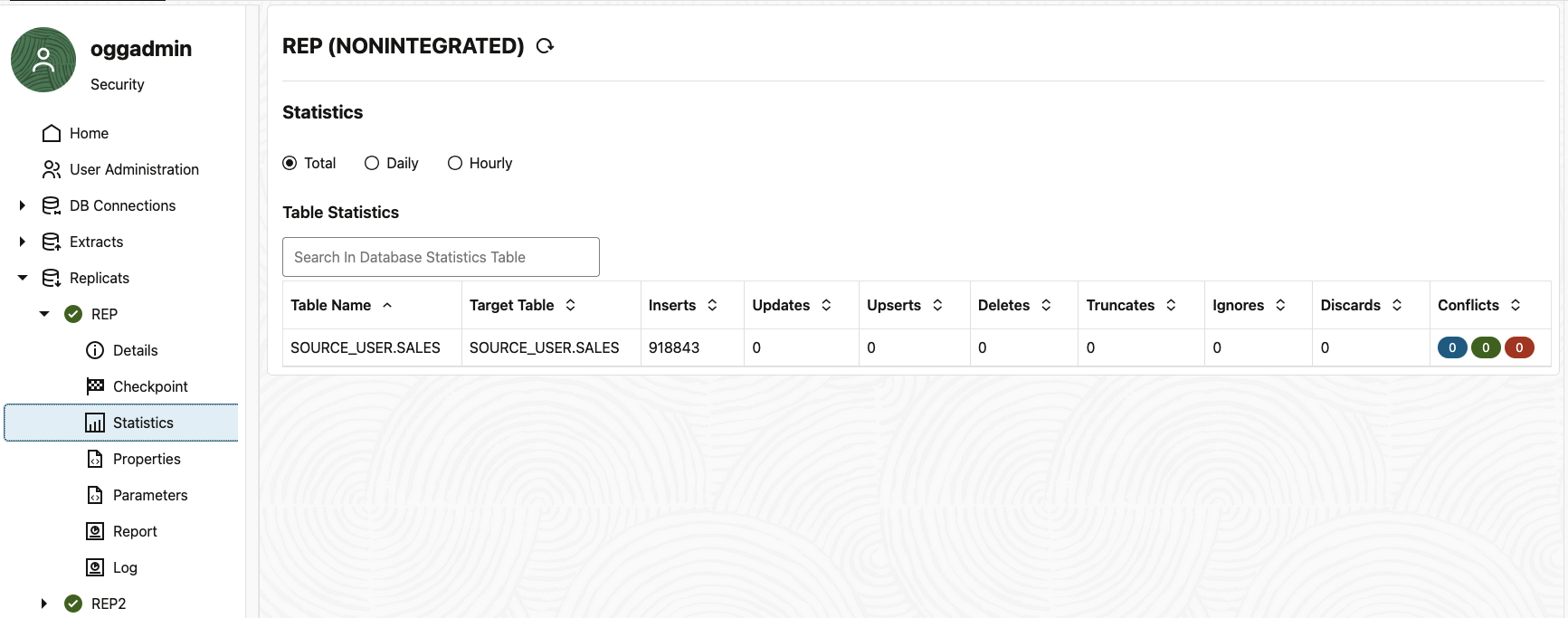This screenshot has width=1568, height=618.
Task: Sort table by Inserts column
Action: (x=712, y=305)
